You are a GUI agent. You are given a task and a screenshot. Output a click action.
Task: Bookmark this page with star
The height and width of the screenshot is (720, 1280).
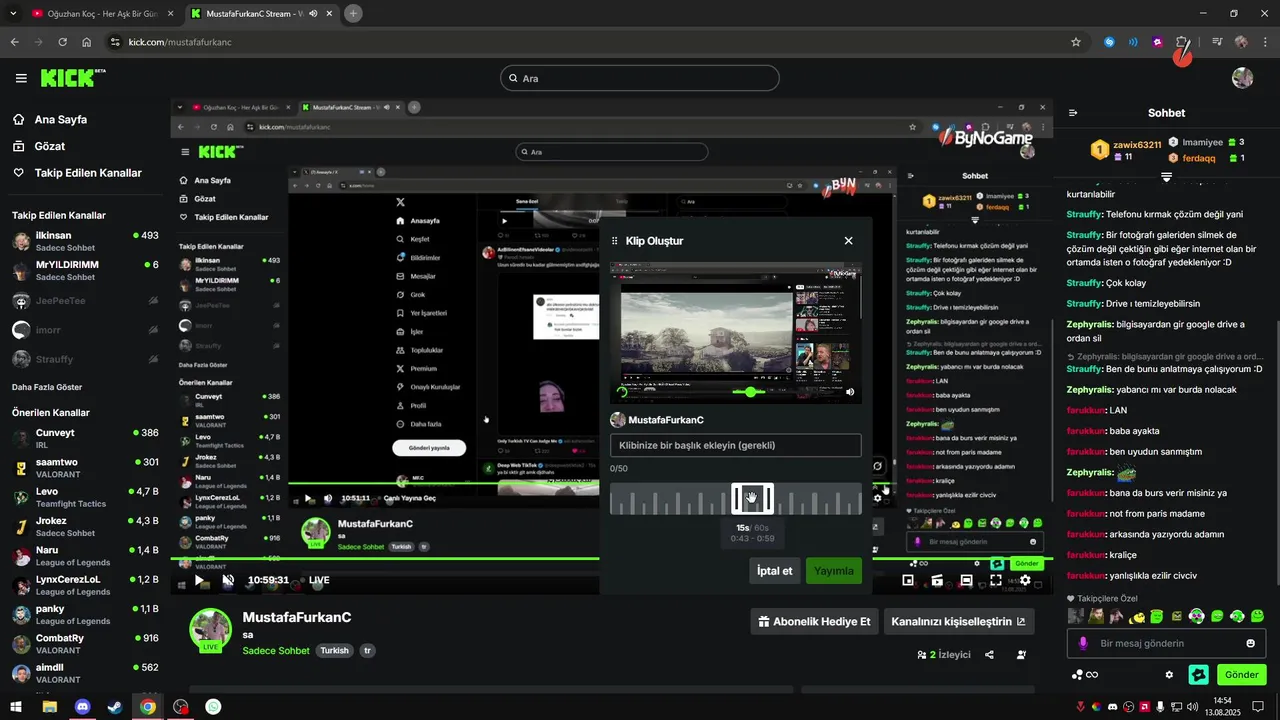(1075, 42)
